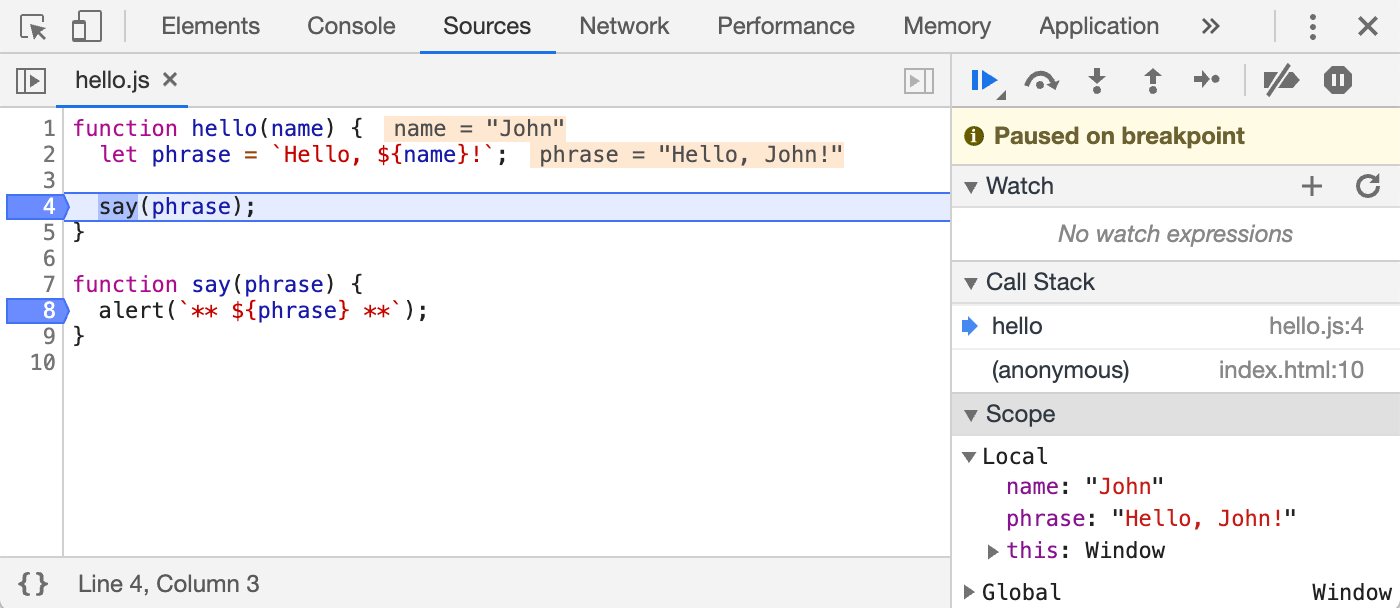
Task: Expand the this: Window object
Action: tap(993, 551)
